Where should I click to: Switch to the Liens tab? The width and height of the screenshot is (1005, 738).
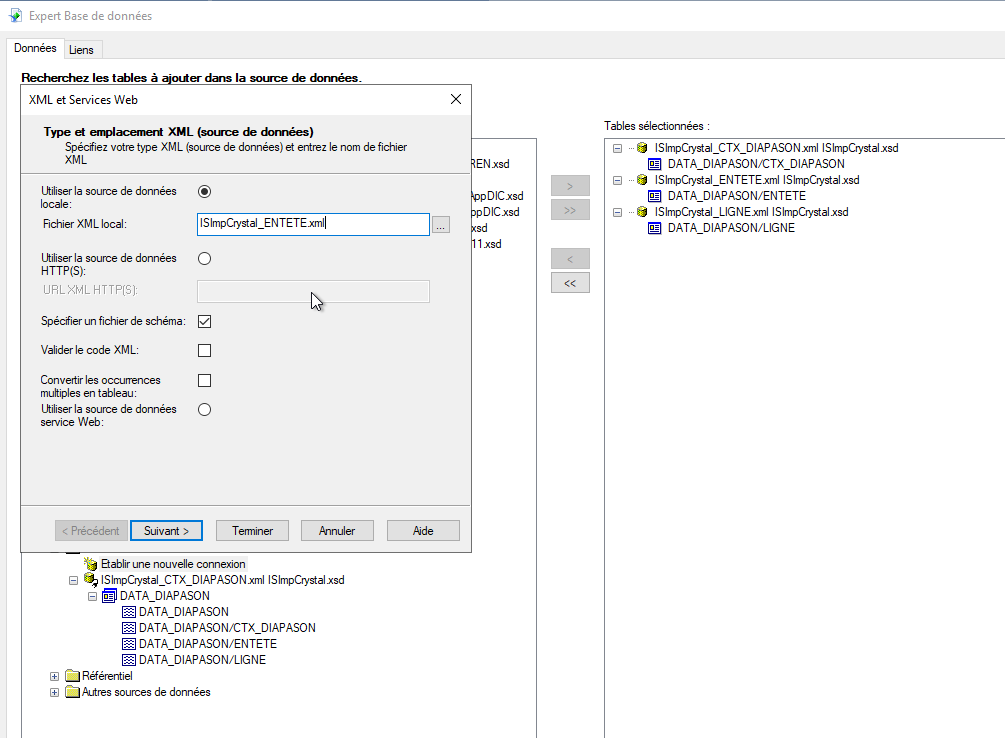[81, 50]
